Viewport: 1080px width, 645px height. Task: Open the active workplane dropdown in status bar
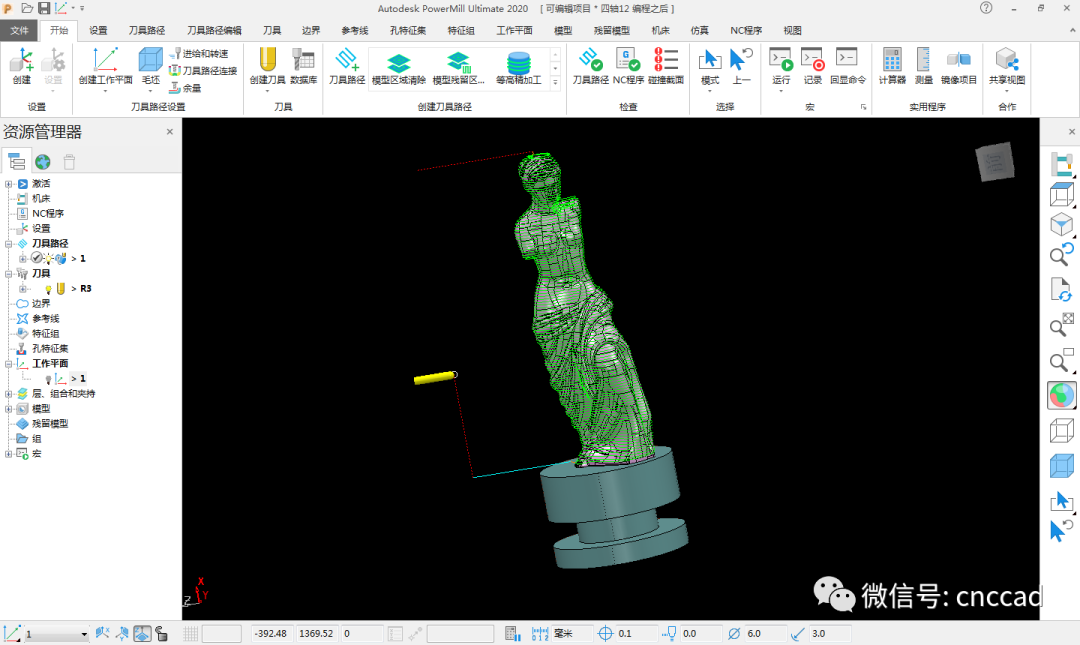(83, 634)
